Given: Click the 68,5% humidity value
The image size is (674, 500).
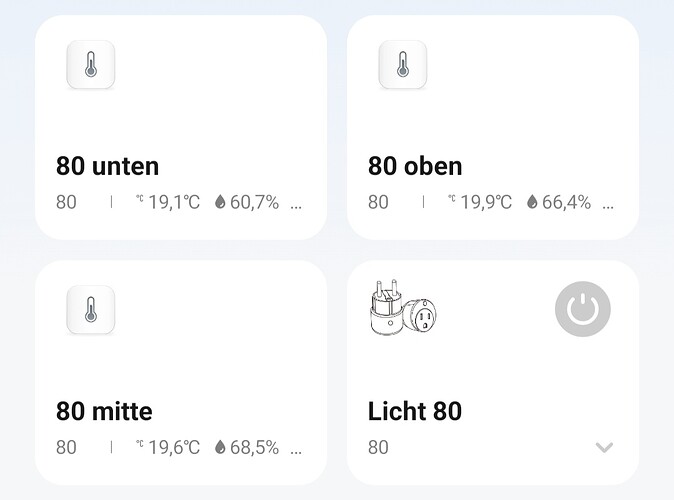Looking at the screenshot, I should [254, 448].
